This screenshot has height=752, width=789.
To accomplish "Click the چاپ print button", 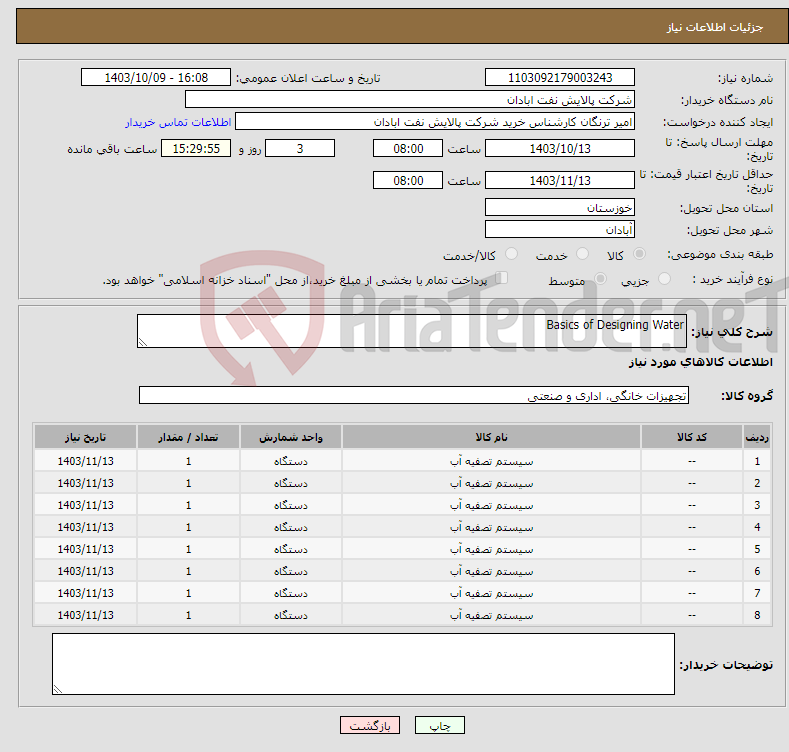I will 440,725.
